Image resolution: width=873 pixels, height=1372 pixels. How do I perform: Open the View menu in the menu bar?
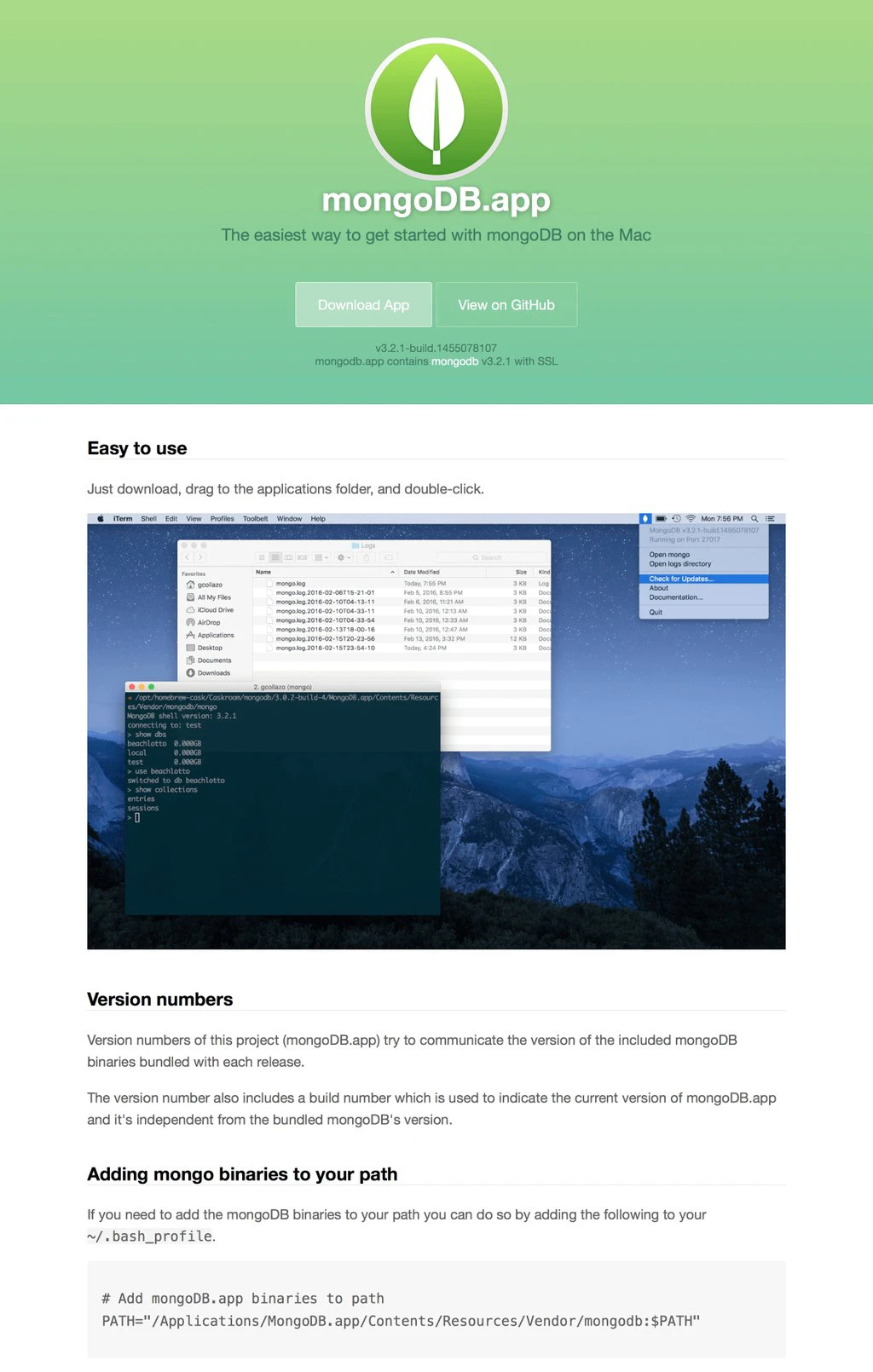tap(194, 518)
